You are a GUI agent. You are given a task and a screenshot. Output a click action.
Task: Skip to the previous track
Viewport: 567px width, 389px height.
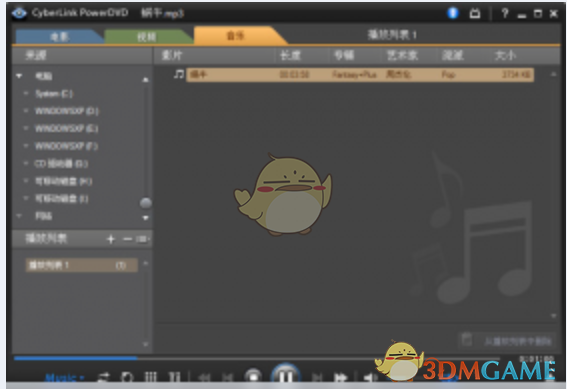[227, 378]
